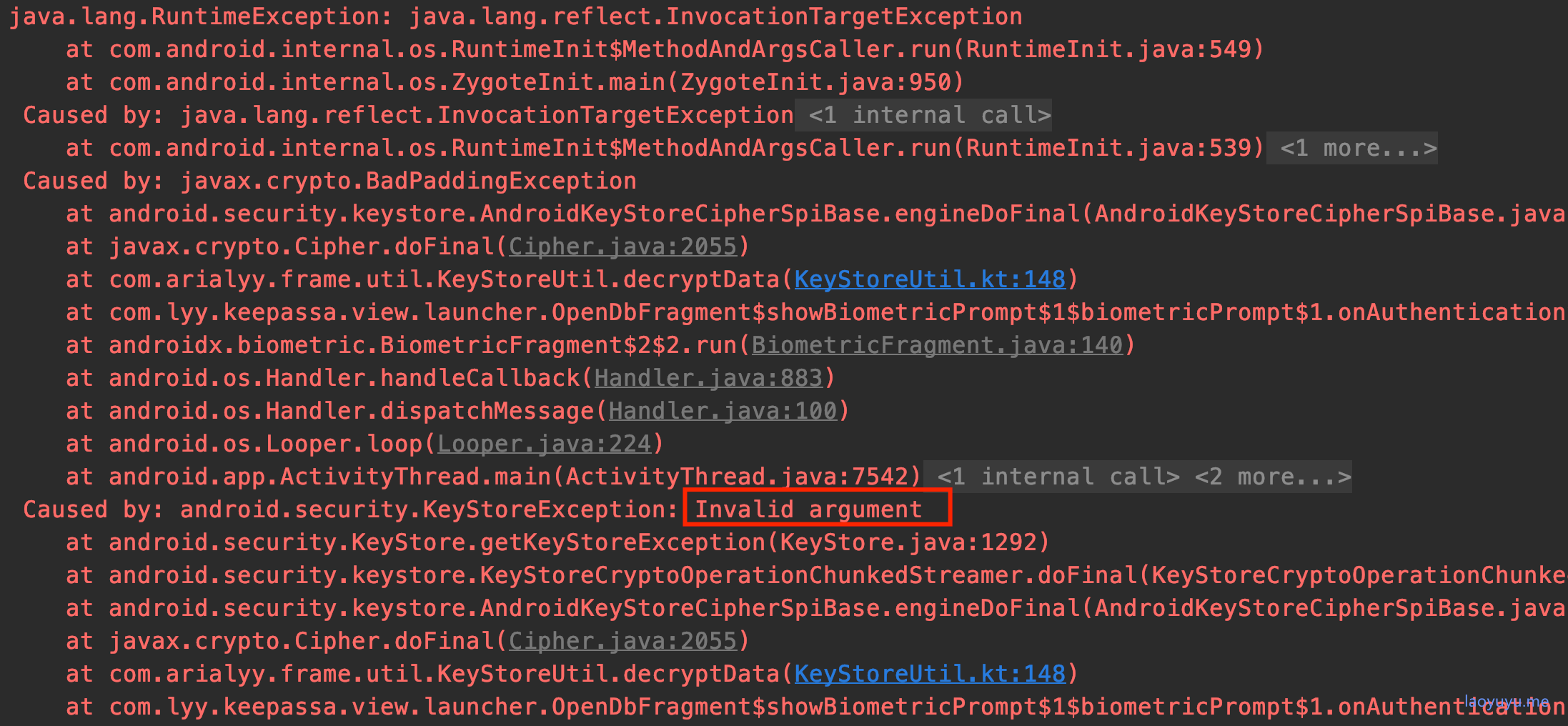The image size is (1568, 726).
Task: Click 'Caused by: java.lang.reflect.InvocationTargetException' text
Action: pyautogui.click(x=408, y=115)
